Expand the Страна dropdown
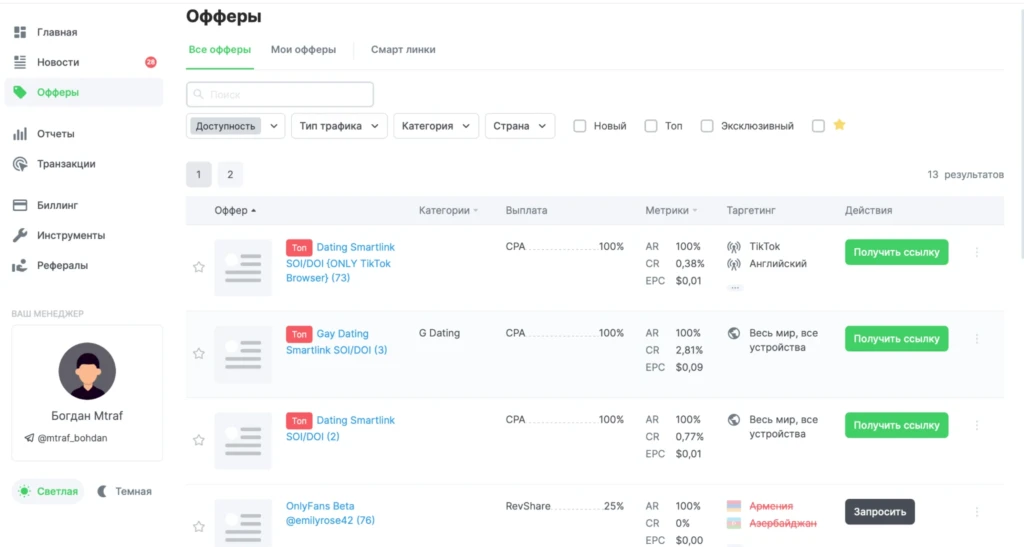Screen dimensions: 1024x547 coord(520,126)
